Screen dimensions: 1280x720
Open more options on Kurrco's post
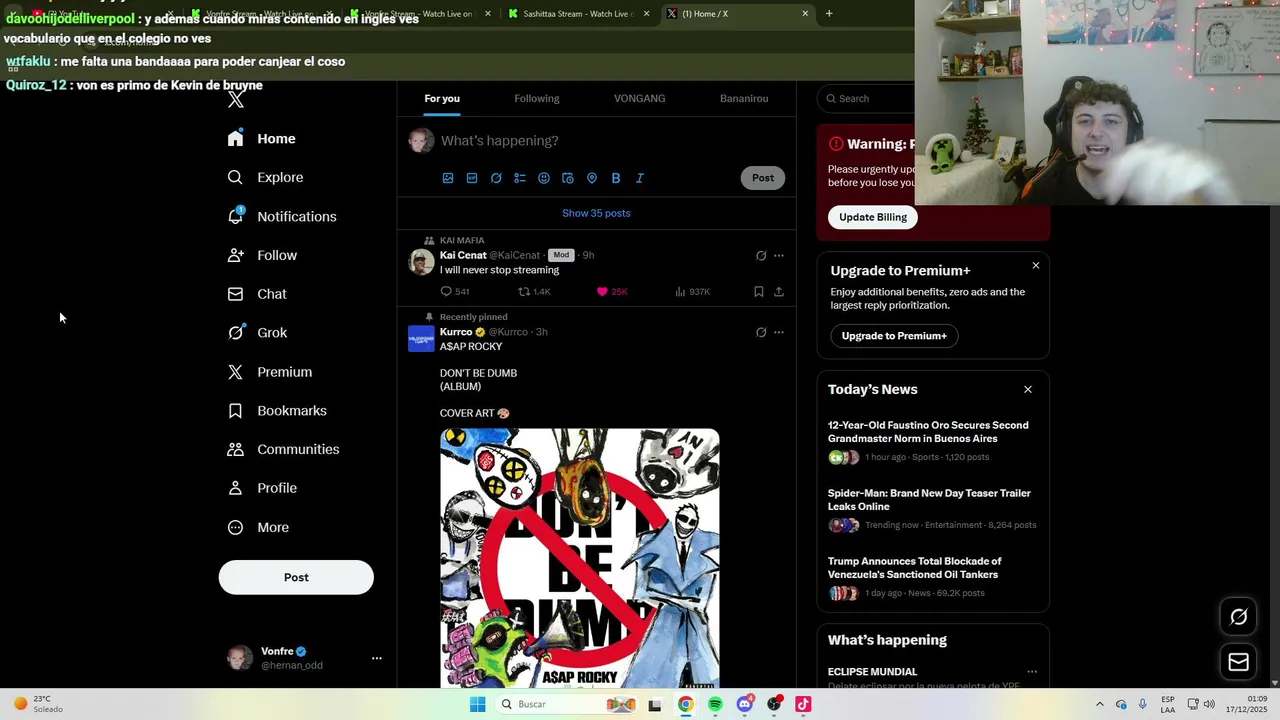(x=779, y=332)
